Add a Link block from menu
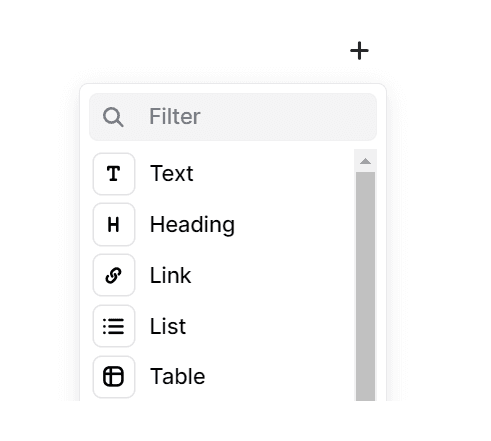The image size is (491, 441). click(x=222, y=275)
